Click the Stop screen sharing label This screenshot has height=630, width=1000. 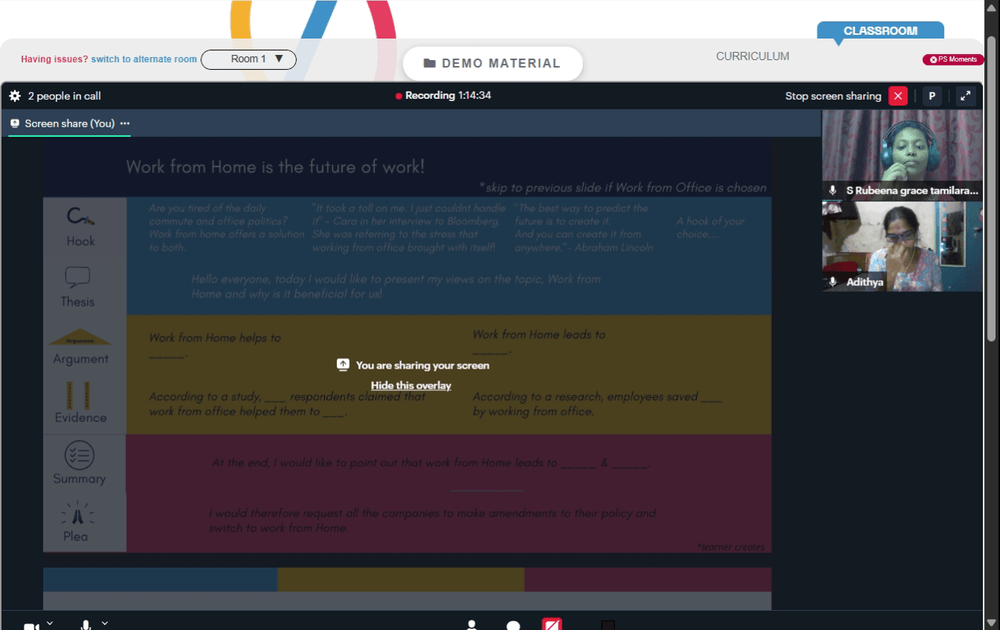(833, 96)
